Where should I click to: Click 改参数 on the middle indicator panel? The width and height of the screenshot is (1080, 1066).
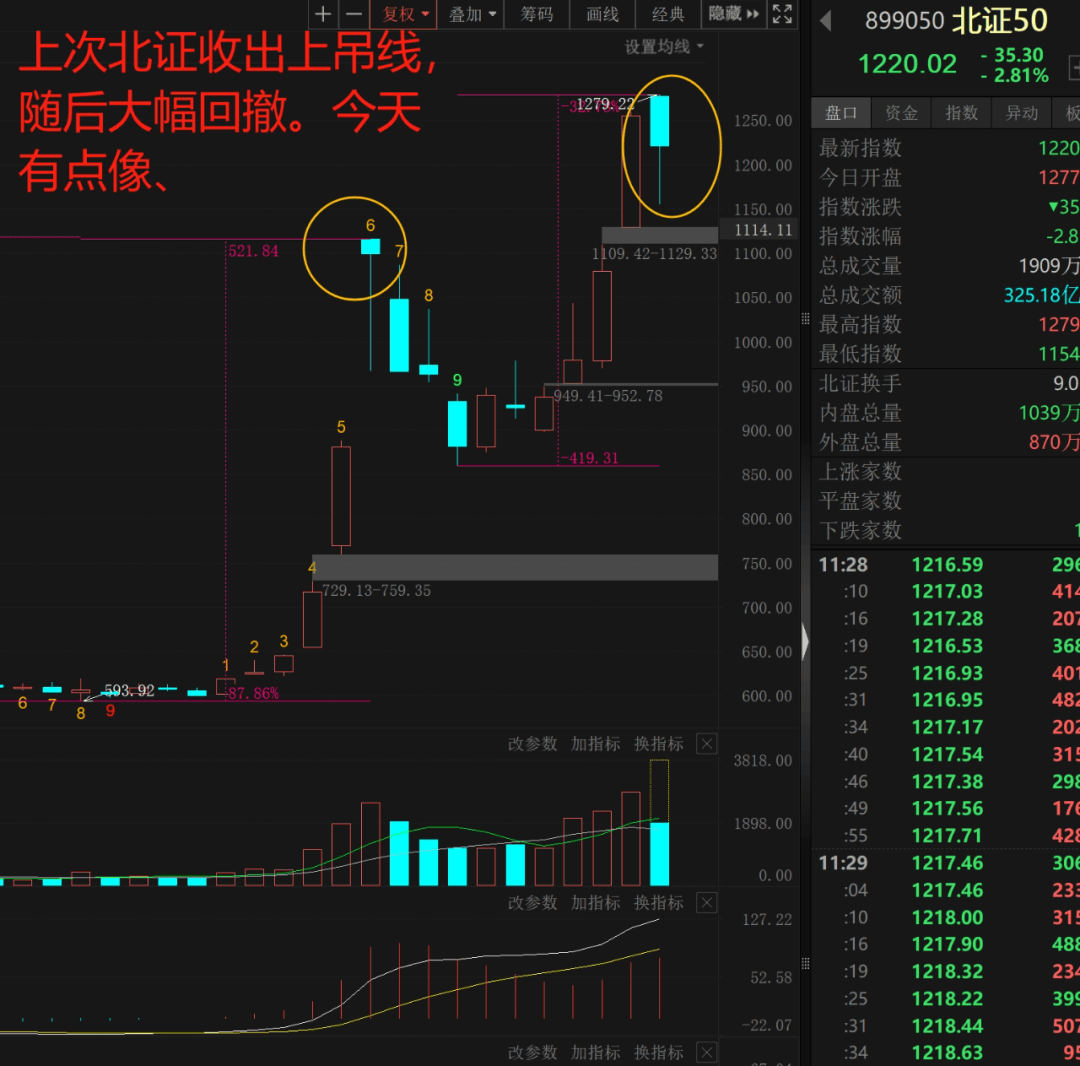click(x=532, y=902)
